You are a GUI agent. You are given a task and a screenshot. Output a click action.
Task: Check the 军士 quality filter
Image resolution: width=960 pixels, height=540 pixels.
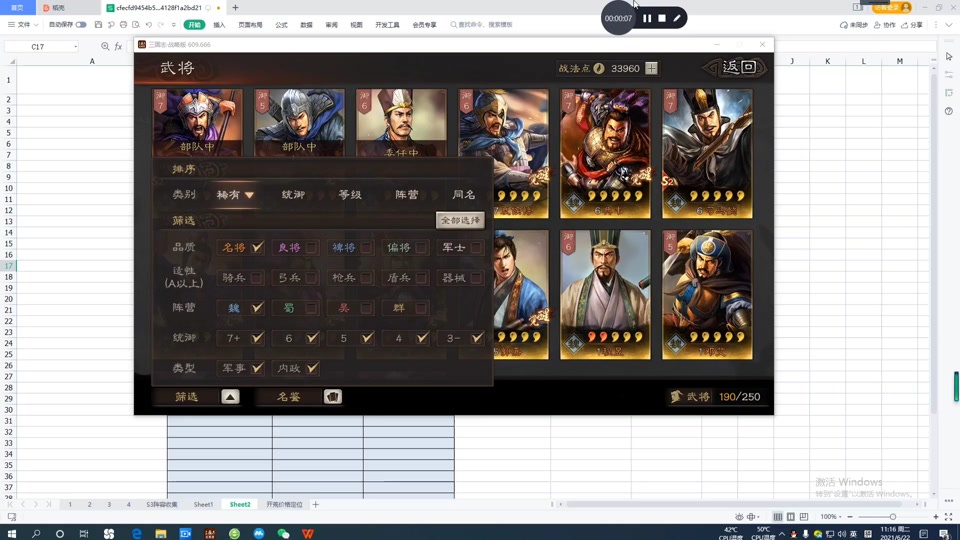point(476,247)
